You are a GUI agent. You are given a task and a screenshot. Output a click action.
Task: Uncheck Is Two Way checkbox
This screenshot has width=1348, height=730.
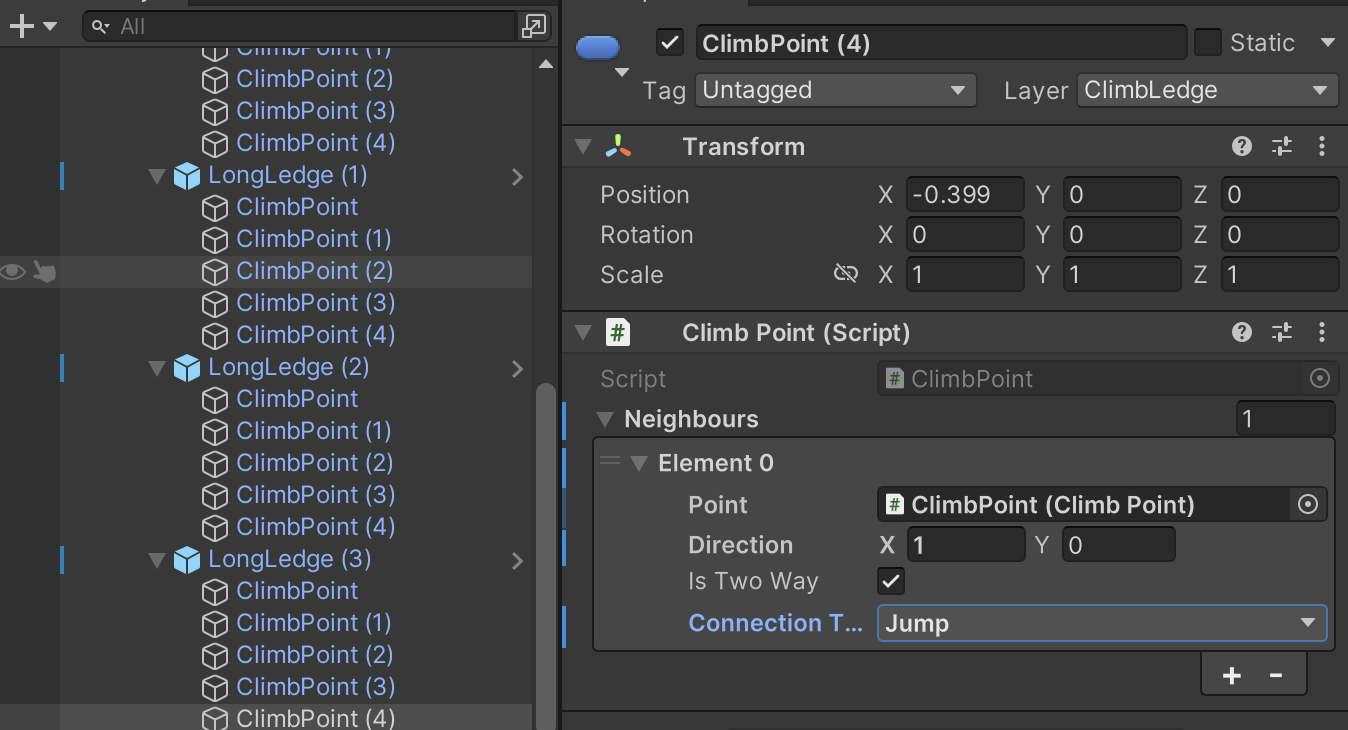coord(890,581)
